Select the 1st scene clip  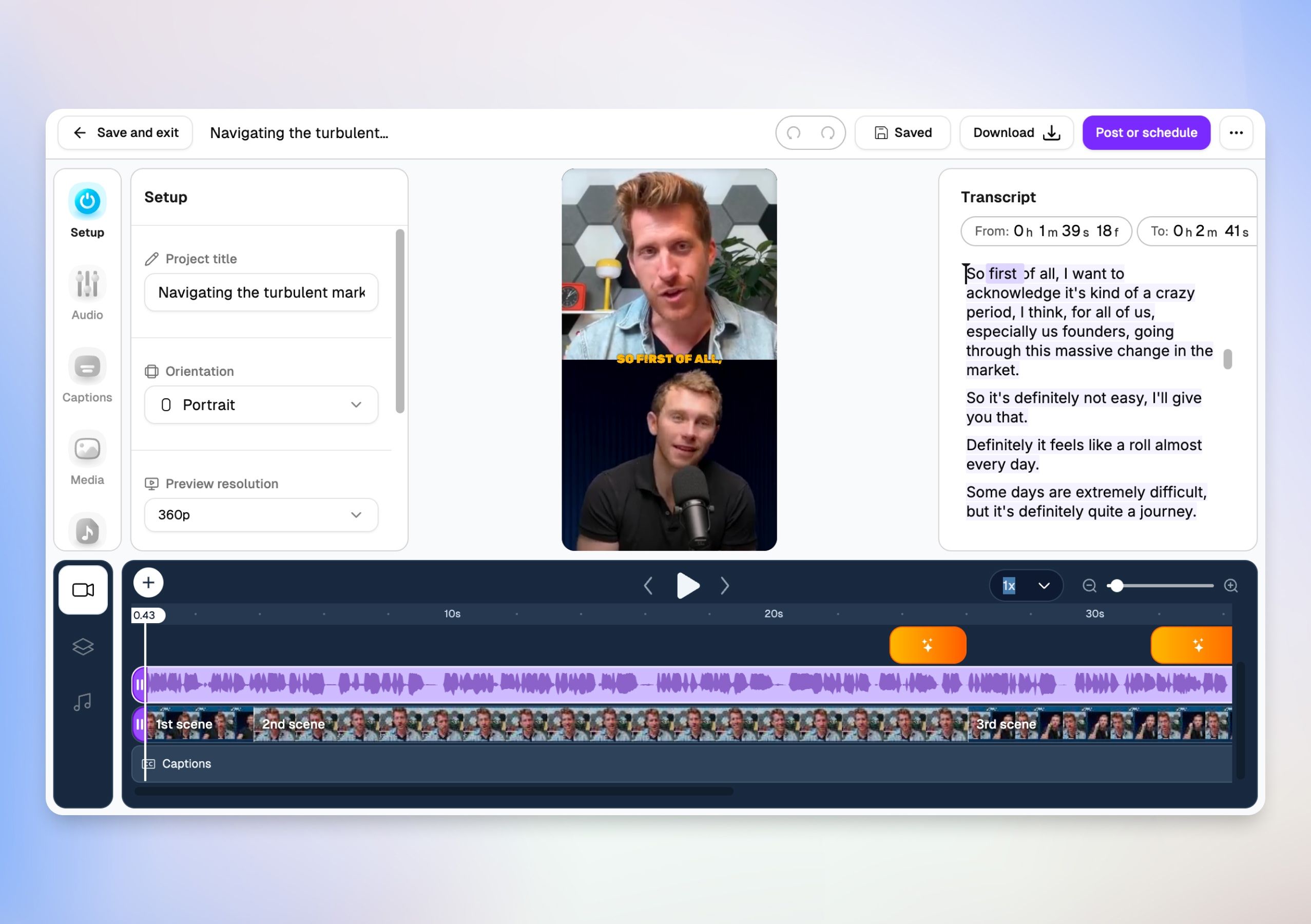pyautogui.click(x=200, y=724)
